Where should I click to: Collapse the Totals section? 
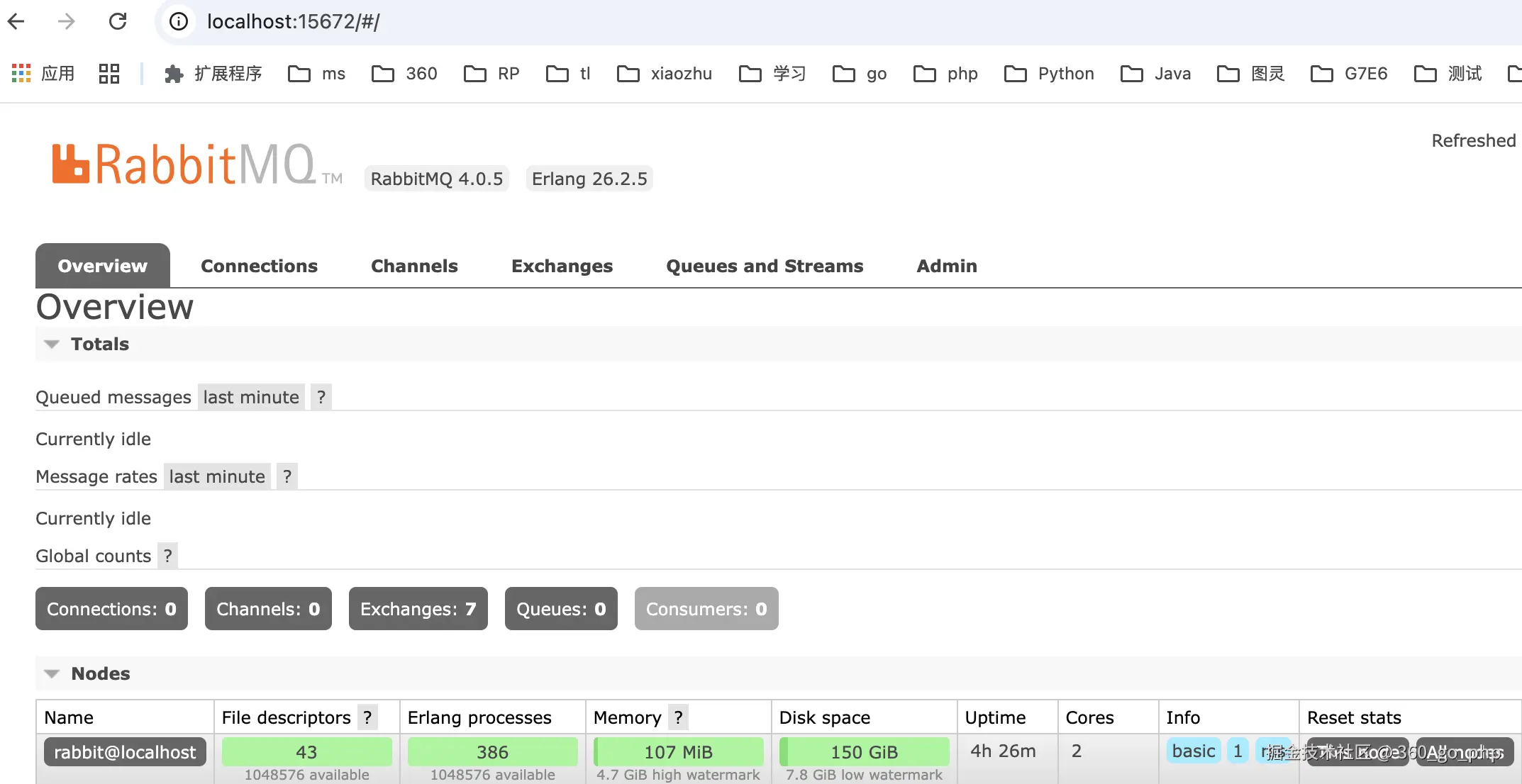[x=52, y=344]
